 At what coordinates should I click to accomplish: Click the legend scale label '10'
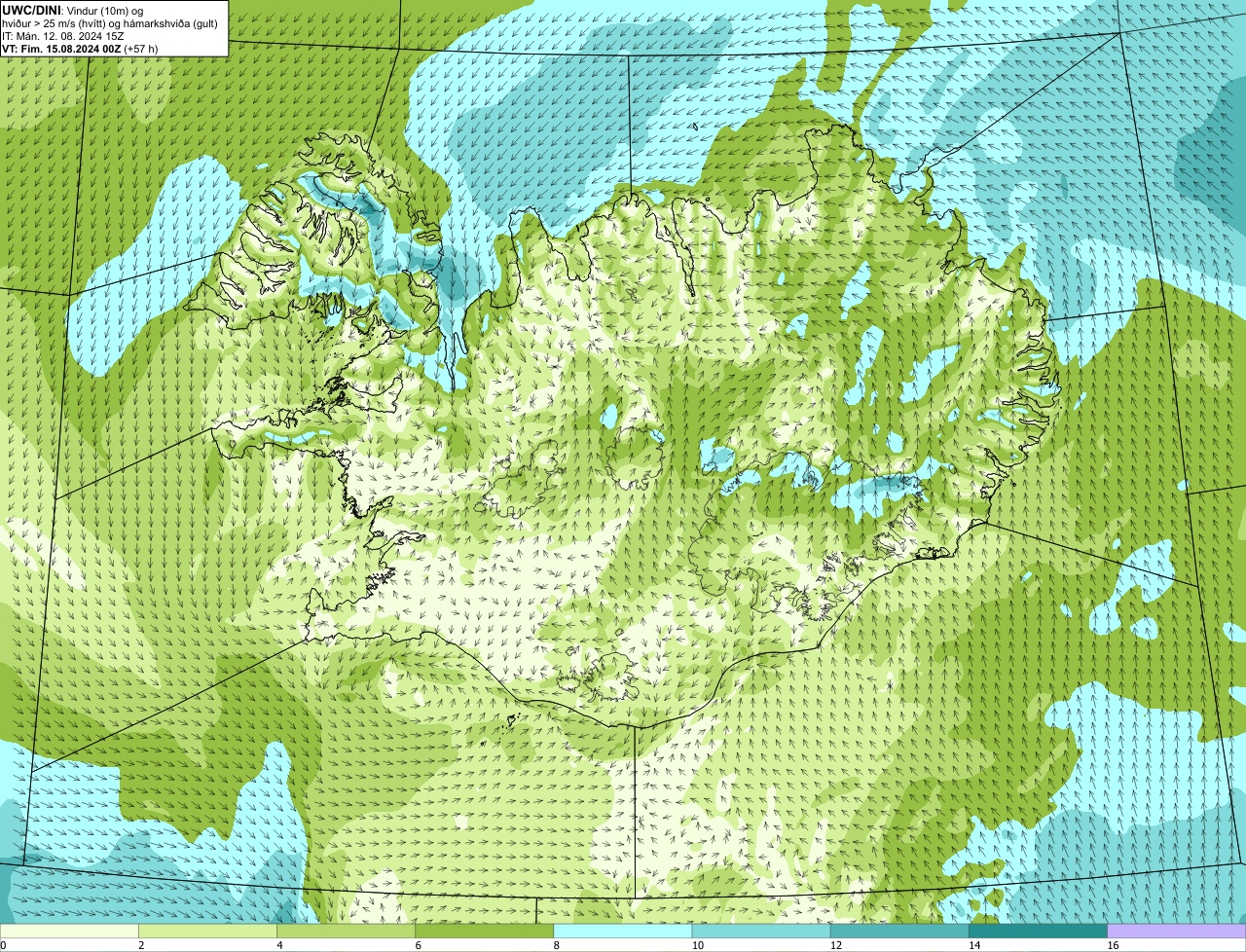tap(697, 945)
